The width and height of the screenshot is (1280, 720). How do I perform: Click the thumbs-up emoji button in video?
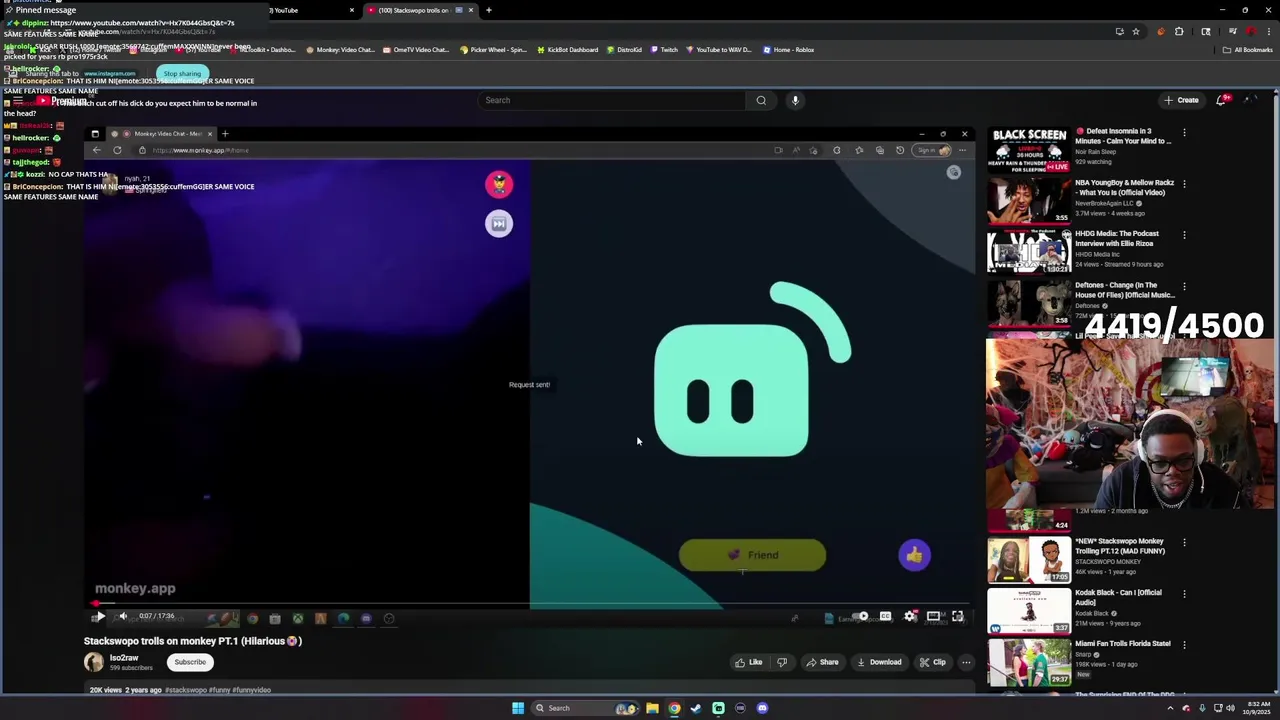click(914, 555)
